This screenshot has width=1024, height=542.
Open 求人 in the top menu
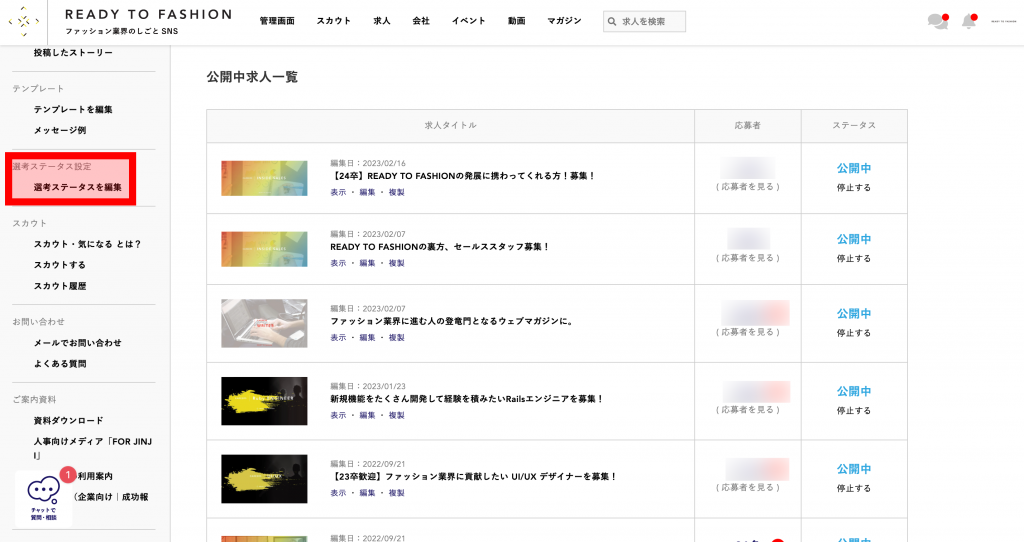pos(382,21)
